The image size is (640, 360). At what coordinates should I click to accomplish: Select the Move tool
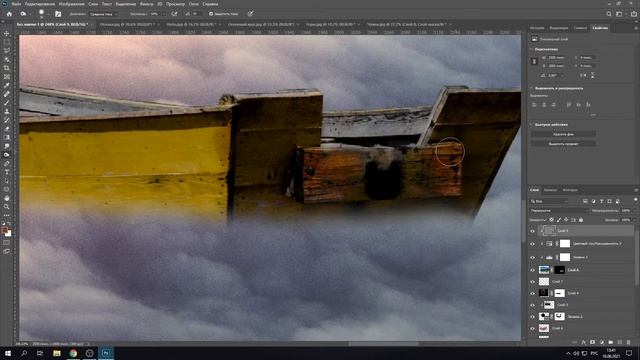coord(7,33)
